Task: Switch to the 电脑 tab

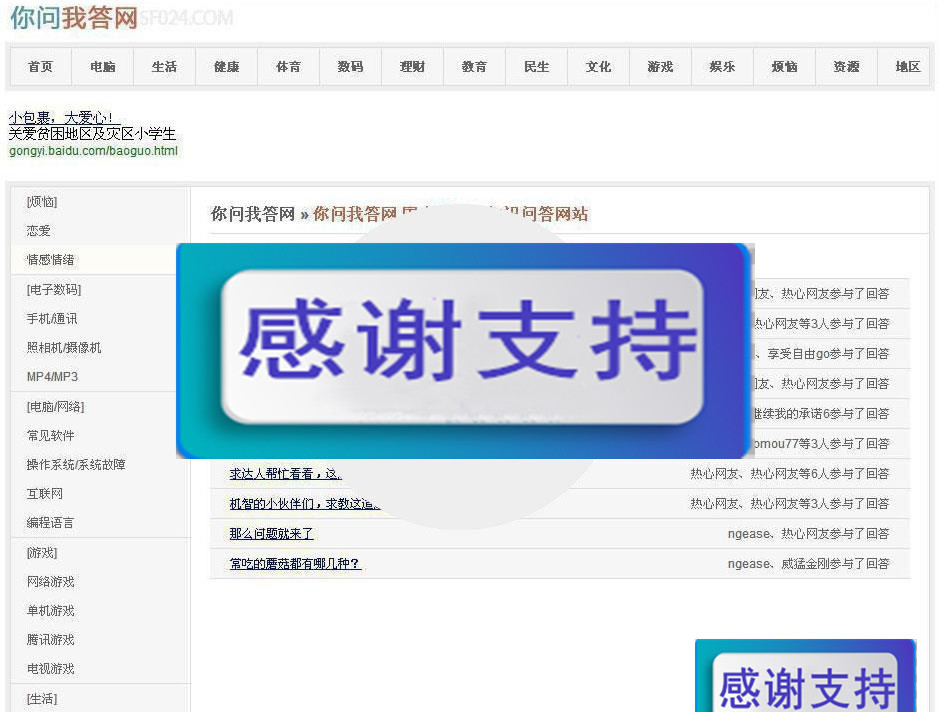Action: pos(101,67)
